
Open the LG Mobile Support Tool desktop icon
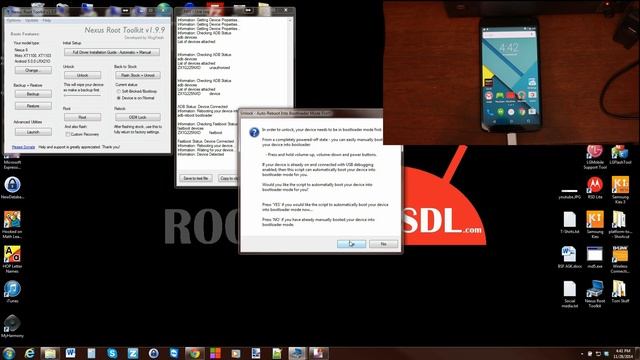(595, 157)
